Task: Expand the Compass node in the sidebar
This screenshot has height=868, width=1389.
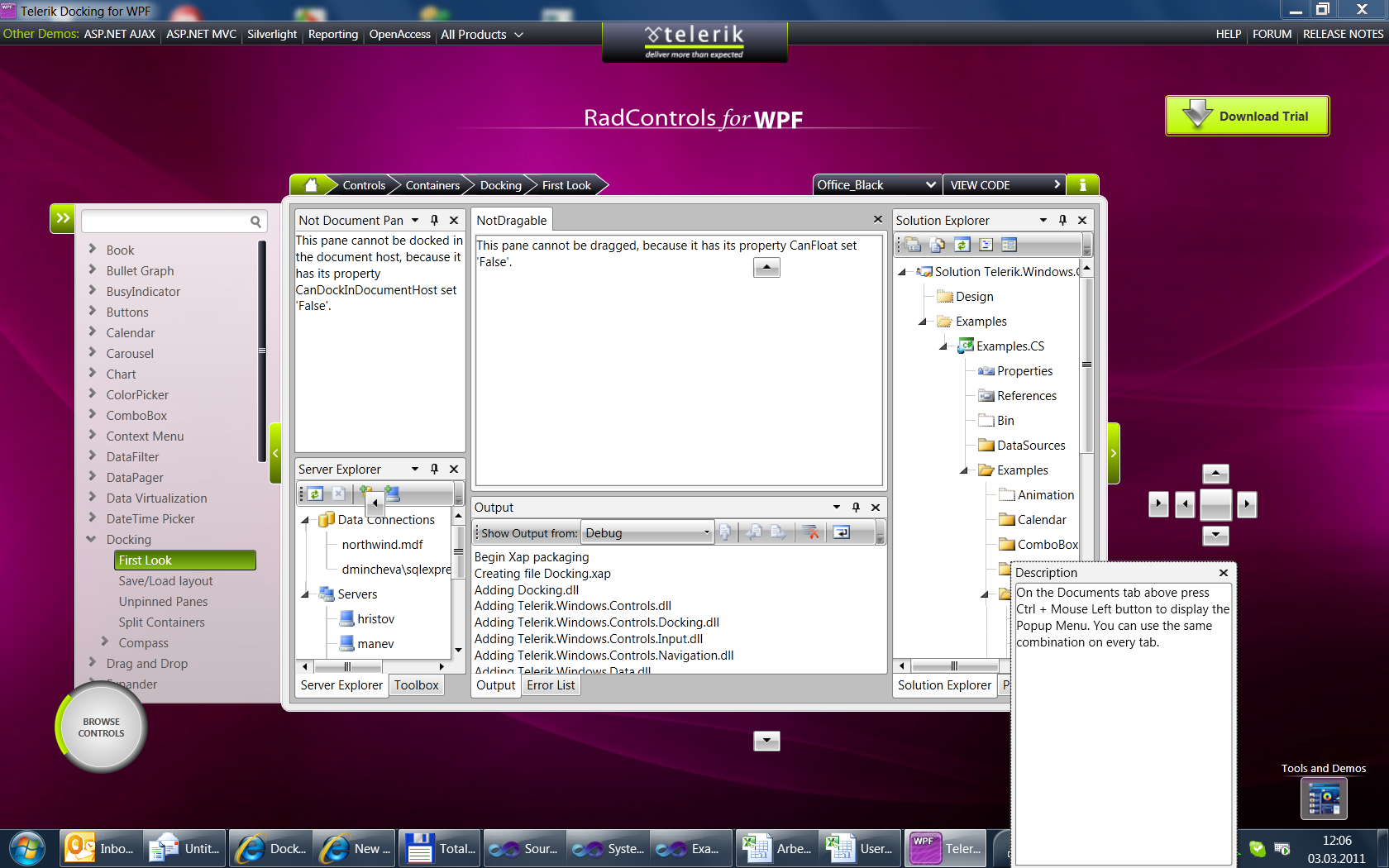Action: 104,641
